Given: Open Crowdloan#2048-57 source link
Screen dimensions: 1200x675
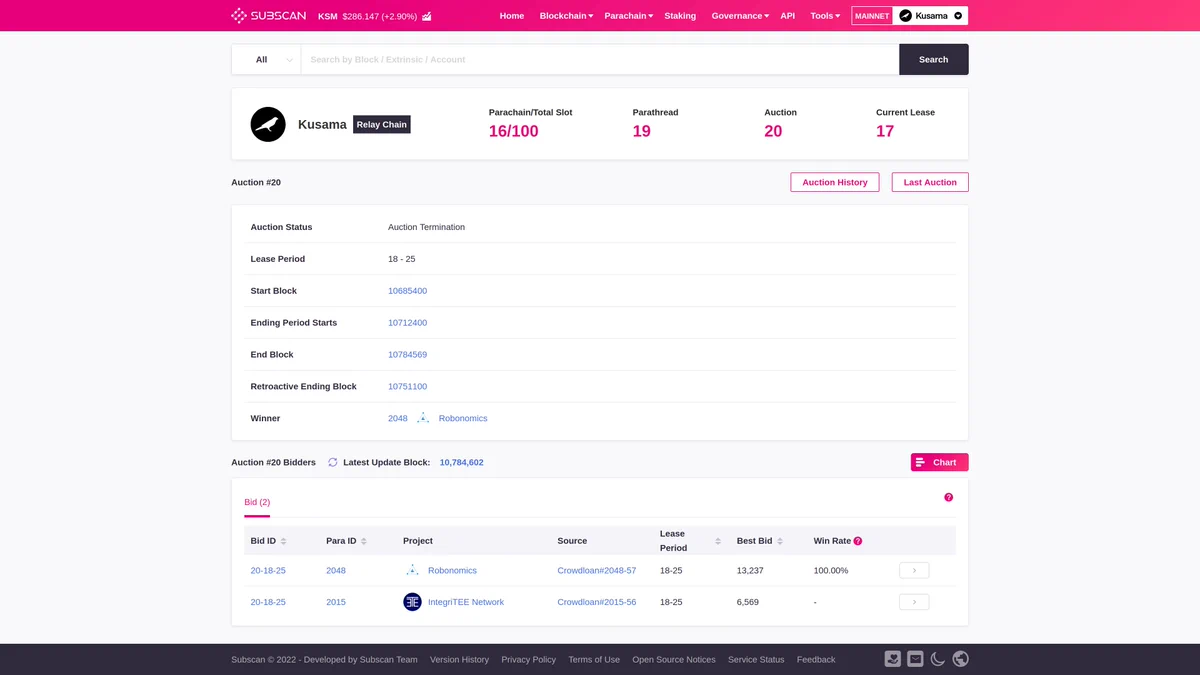Looking at the screenshot, I should click(597, 570).
